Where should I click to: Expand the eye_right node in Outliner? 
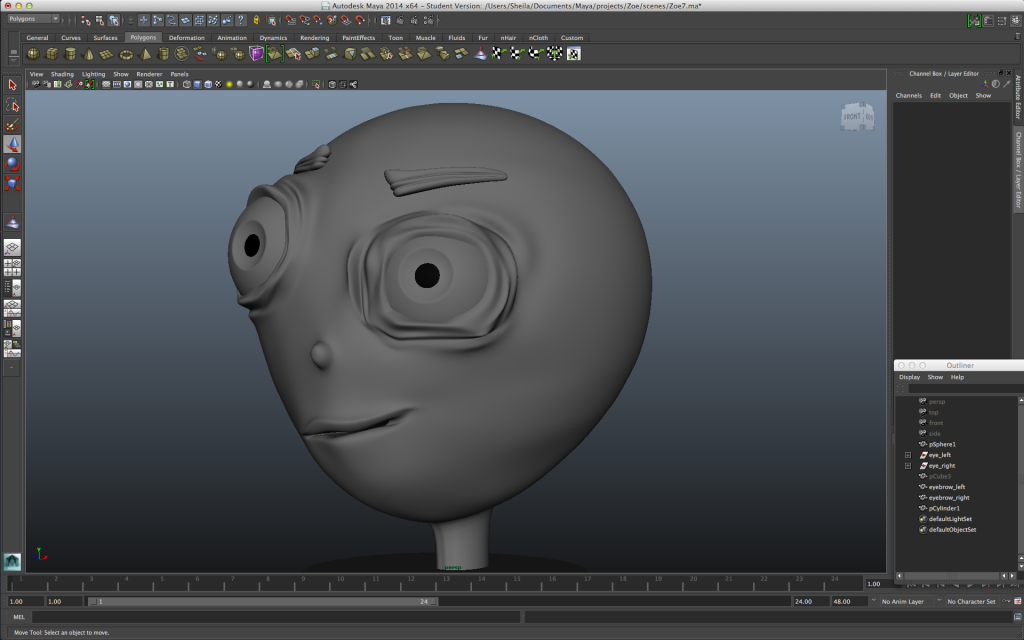click(908, 466)
